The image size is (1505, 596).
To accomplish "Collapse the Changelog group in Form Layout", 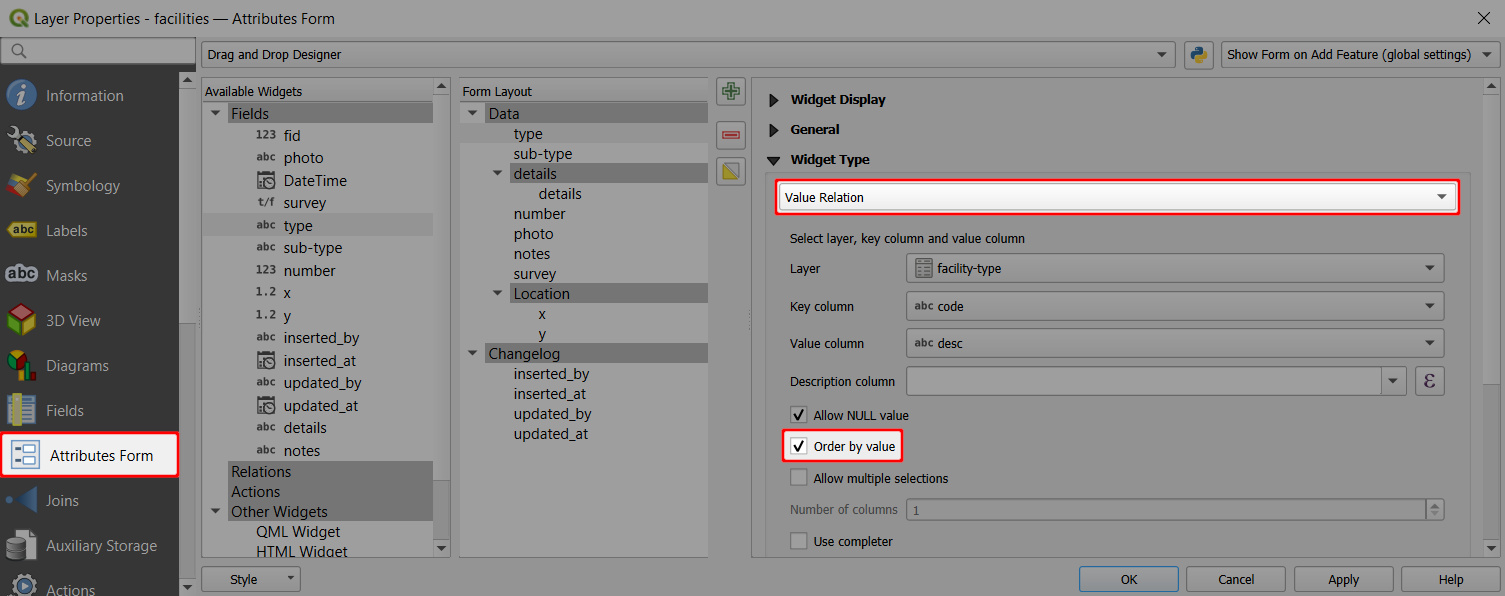I will 472,354.
